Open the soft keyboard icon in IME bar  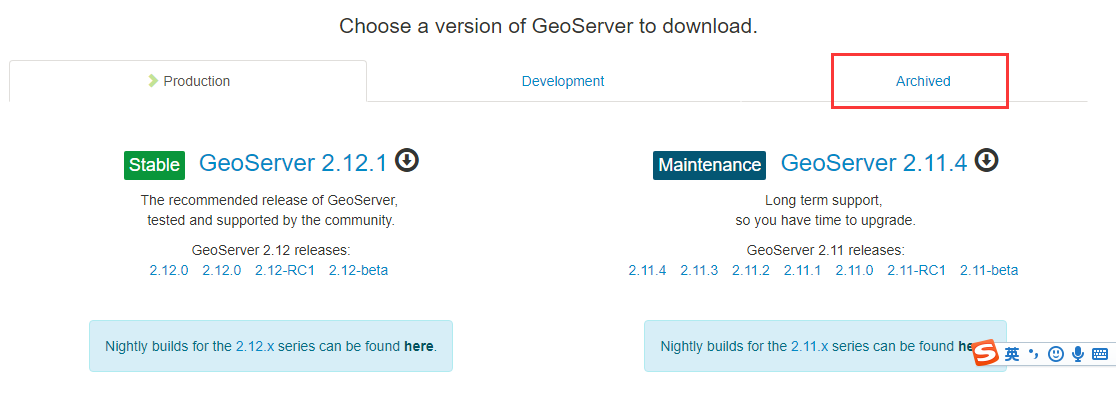pos(1100,354)
